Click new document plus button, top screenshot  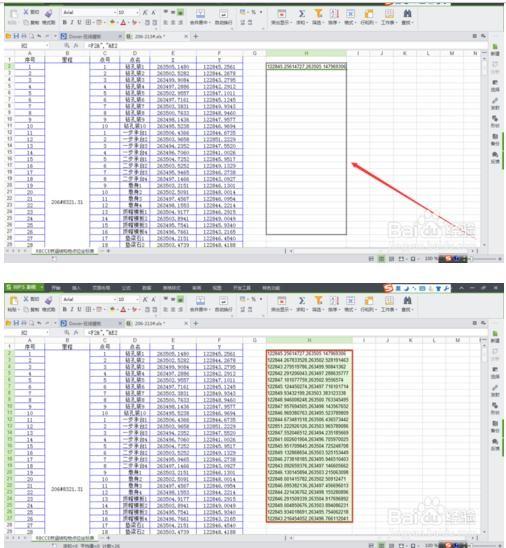(x=196, y=36)
